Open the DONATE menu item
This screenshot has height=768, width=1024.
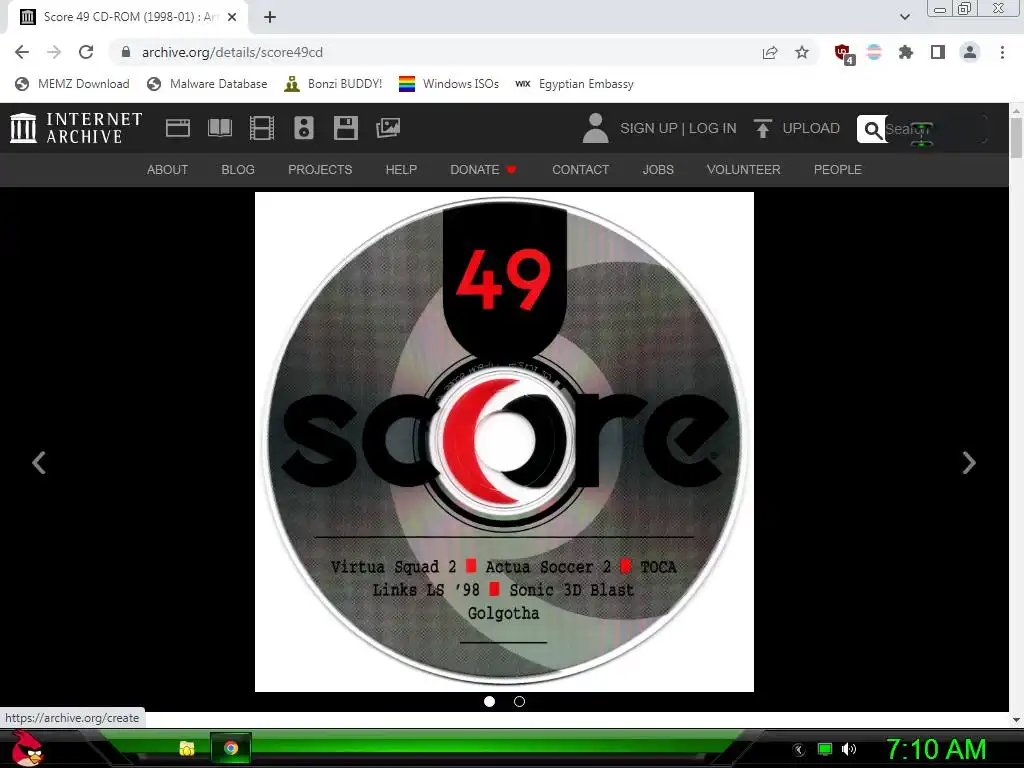(483, 170)
